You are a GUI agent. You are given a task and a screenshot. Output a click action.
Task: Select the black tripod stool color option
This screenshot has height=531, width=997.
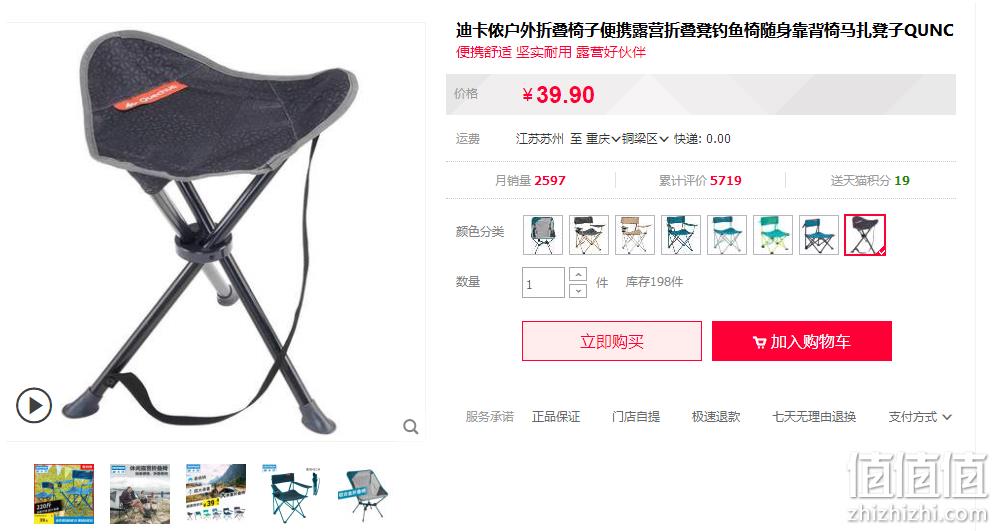[865, 235]
